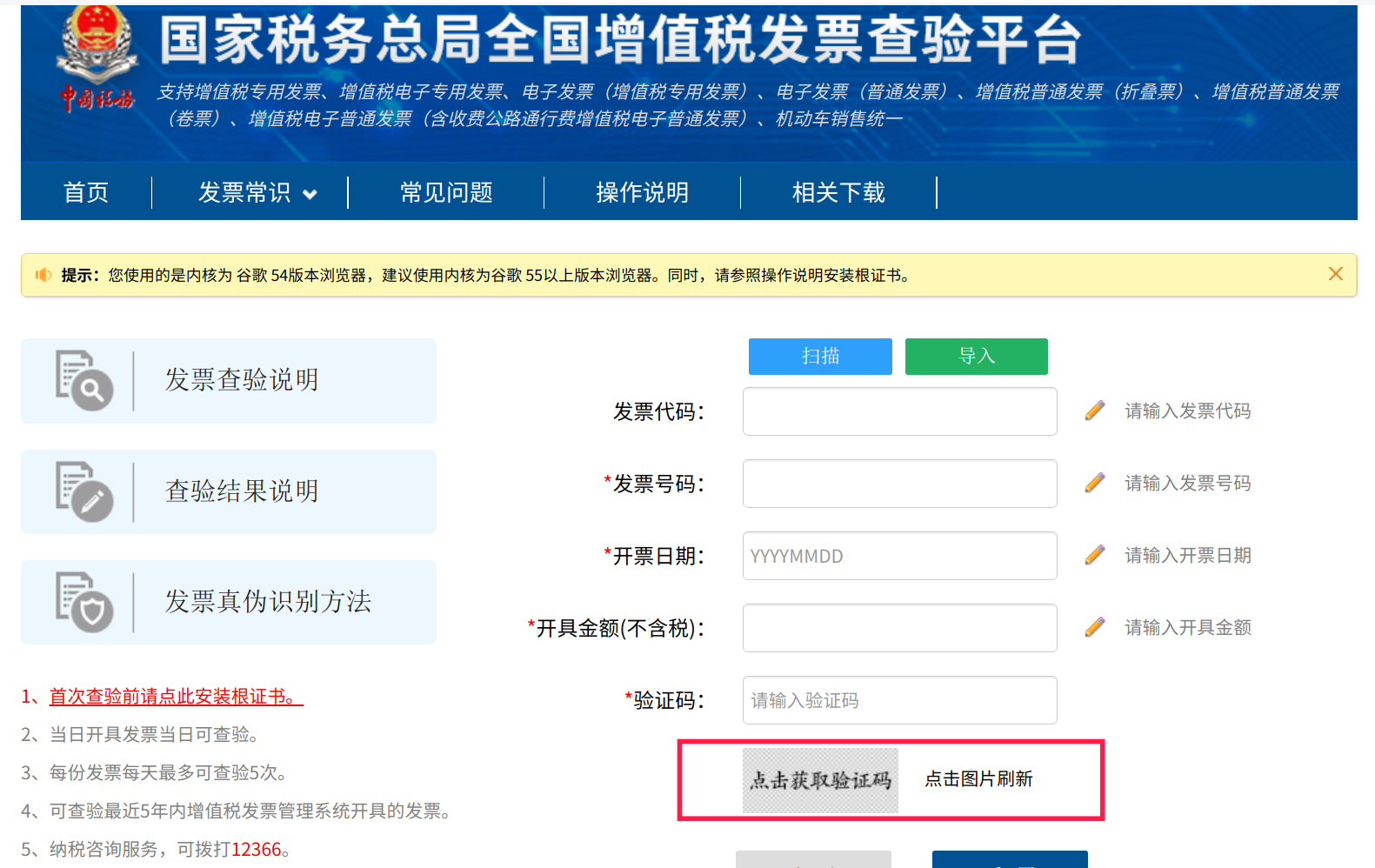The width and height of the screenshot is (1375, 868).
Task: Click the pencil document icon for 查验结果说明
Action: (84, 491)
